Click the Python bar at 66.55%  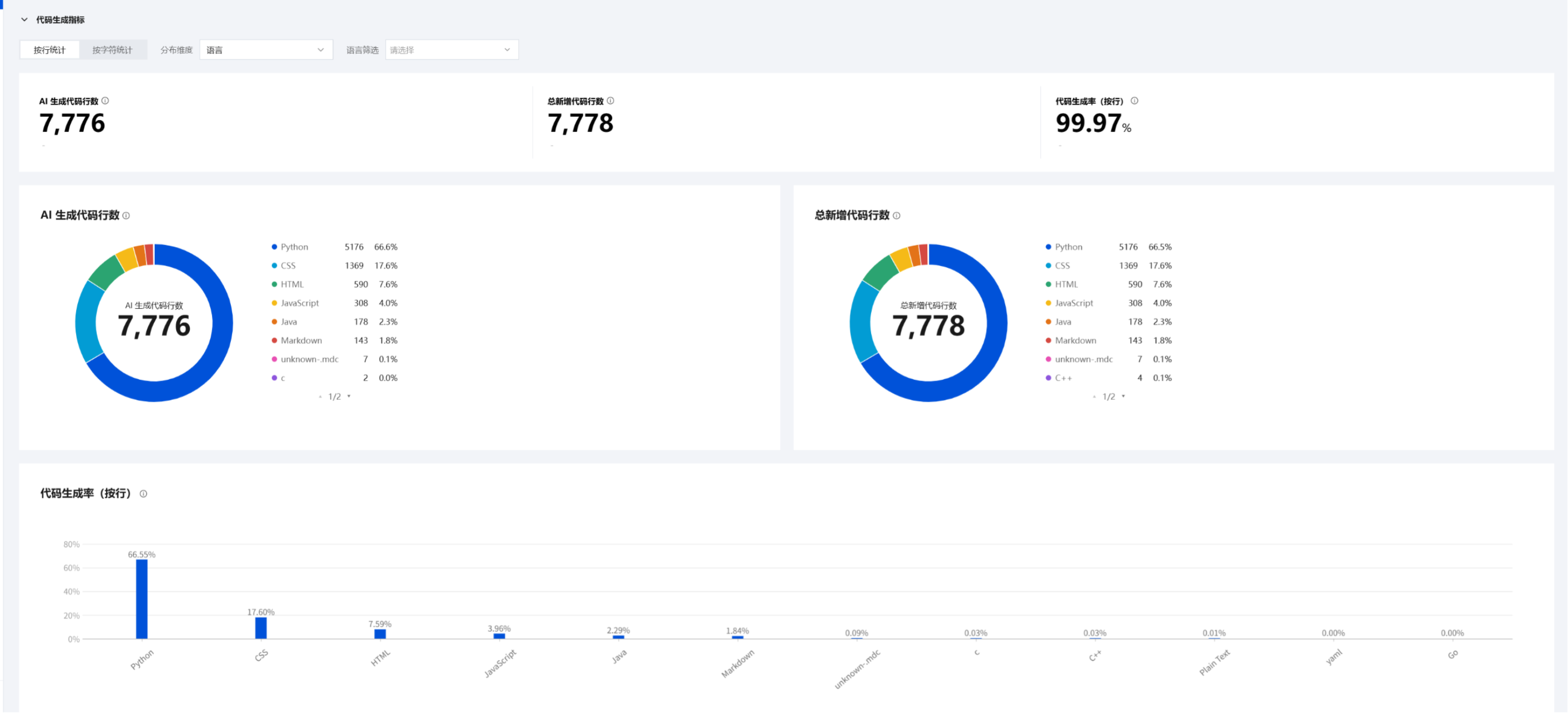142,600
